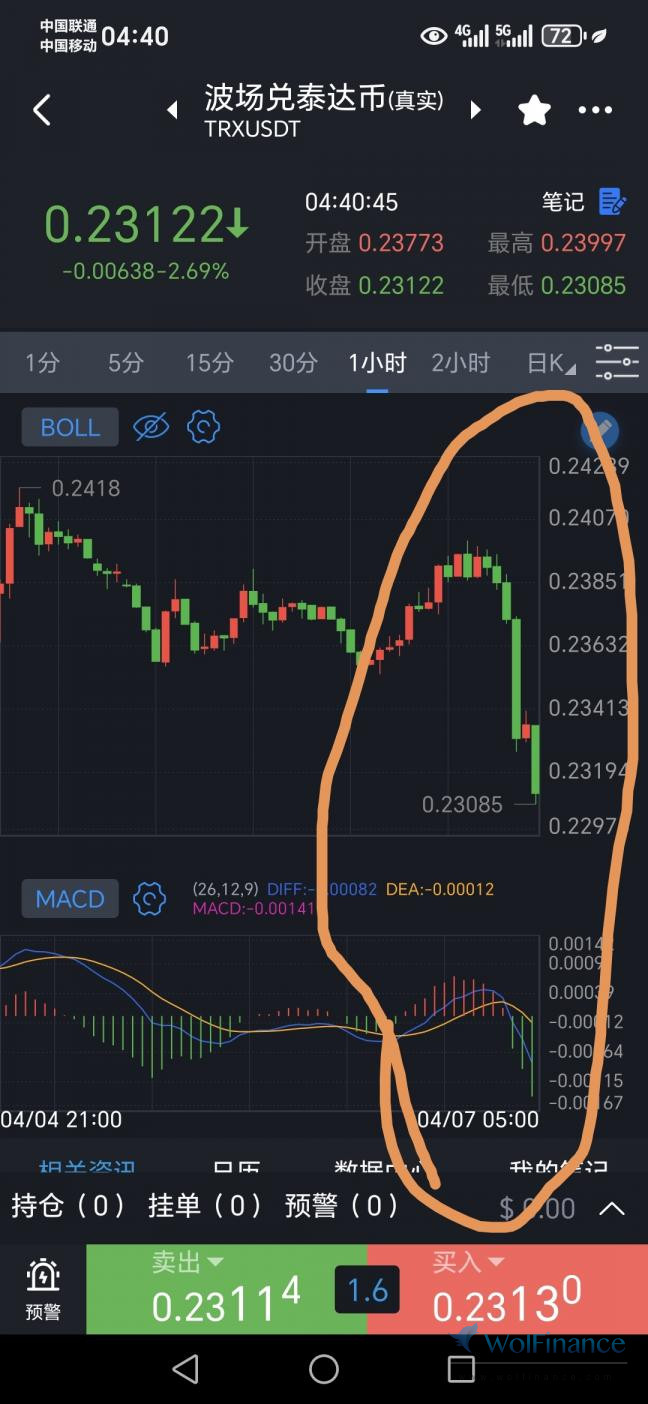The height and width of the screenshot is (1404, 648).
Task: Select the 15分 timeframe tab
Action: 209,363
